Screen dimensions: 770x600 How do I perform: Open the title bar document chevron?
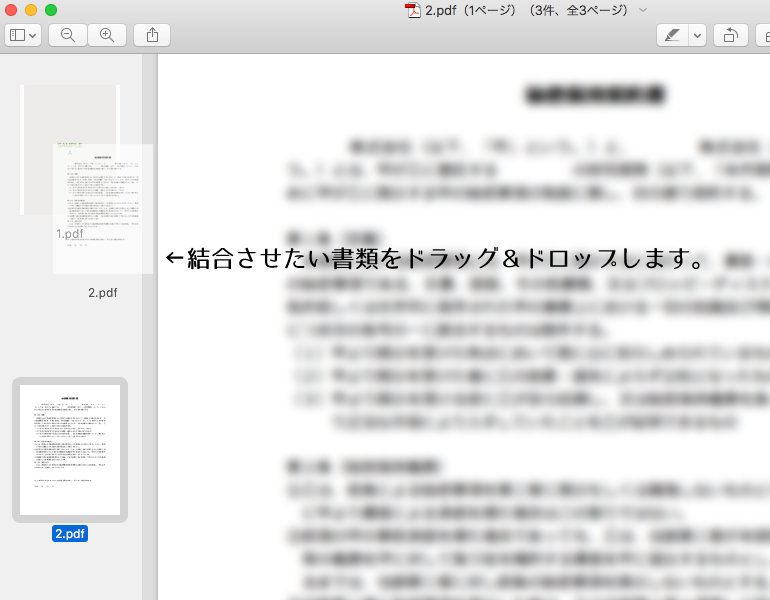[x=643, y=10]
